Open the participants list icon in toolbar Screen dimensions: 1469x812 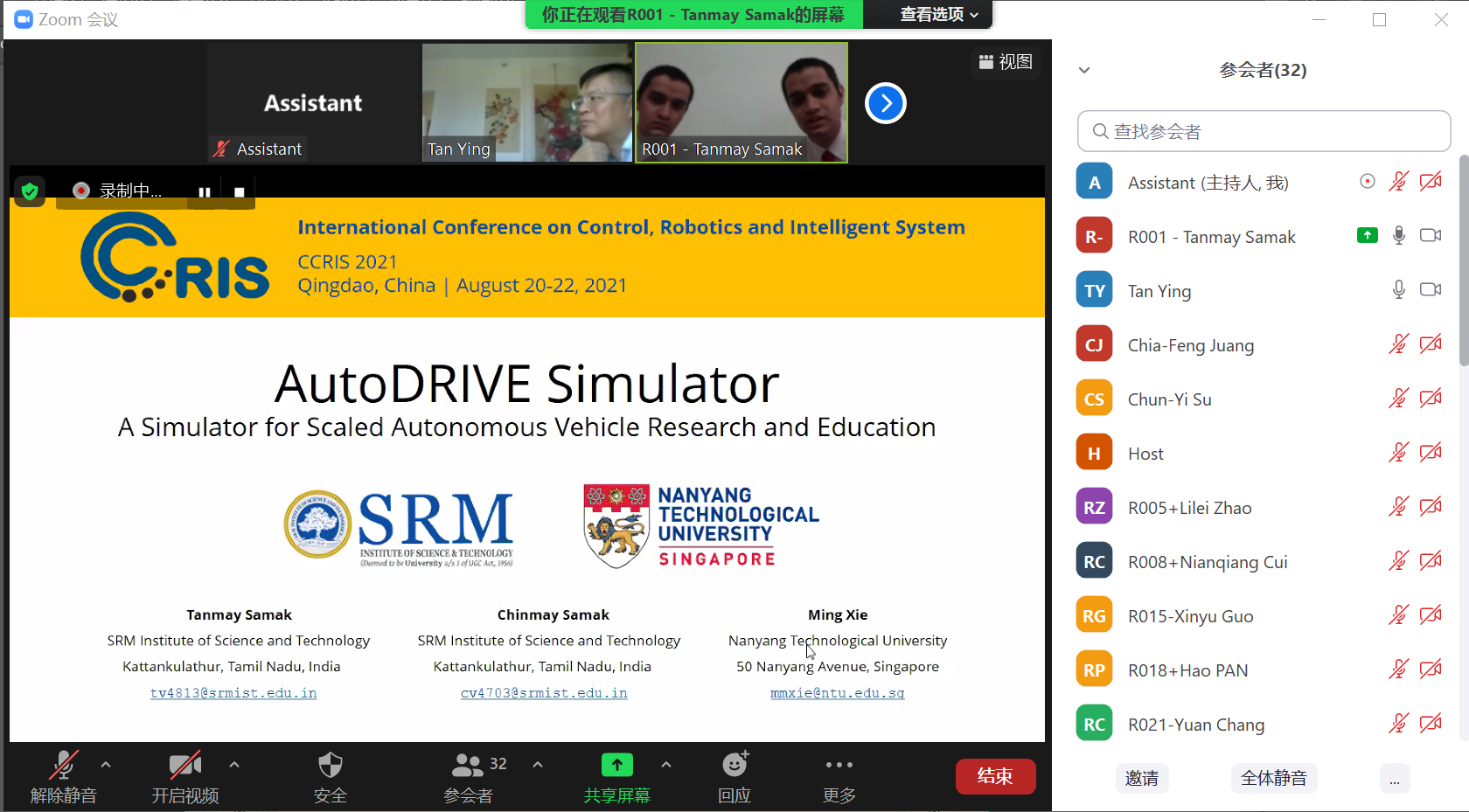468,766
